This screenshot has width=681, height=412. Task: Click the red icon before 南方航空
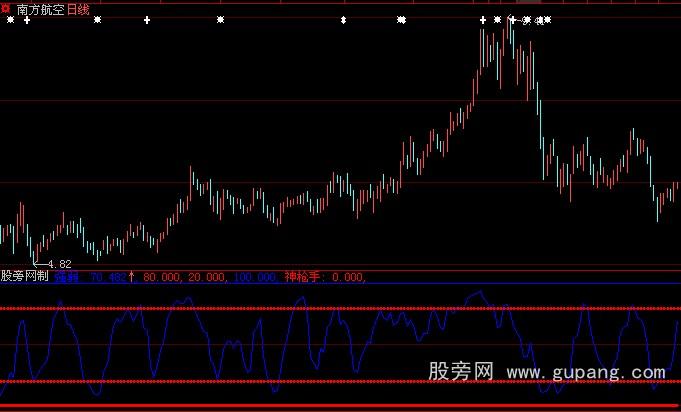click(x=7, y=8)
